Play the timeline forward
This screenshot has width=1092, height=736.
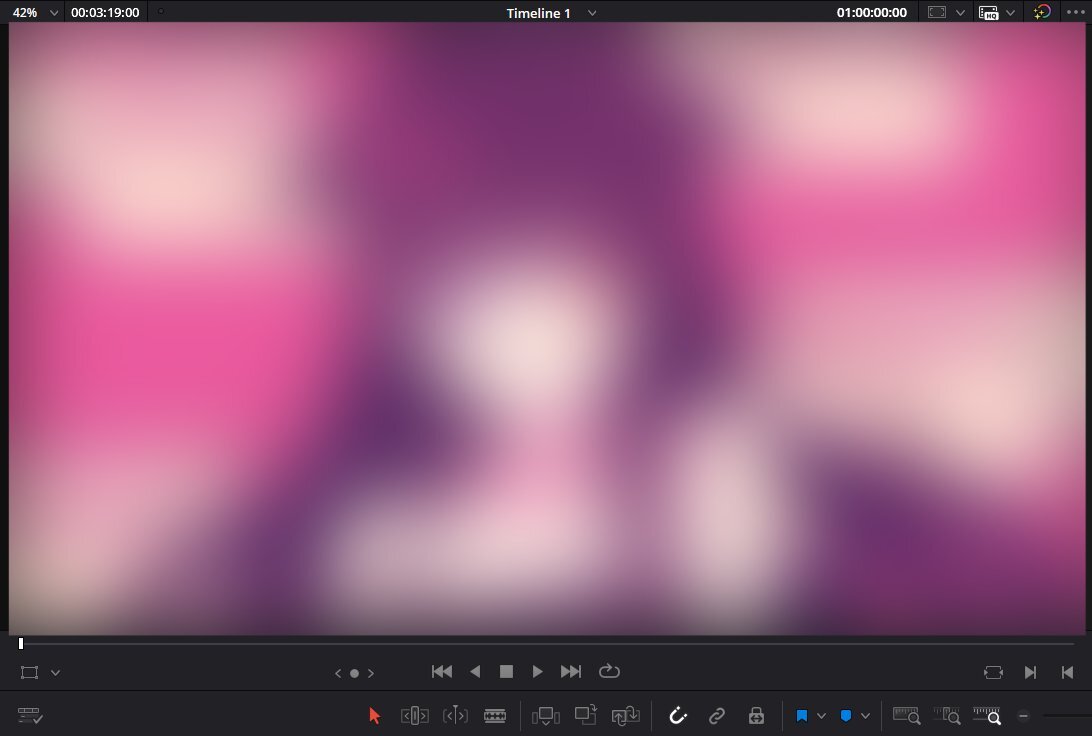pos(537,671)
